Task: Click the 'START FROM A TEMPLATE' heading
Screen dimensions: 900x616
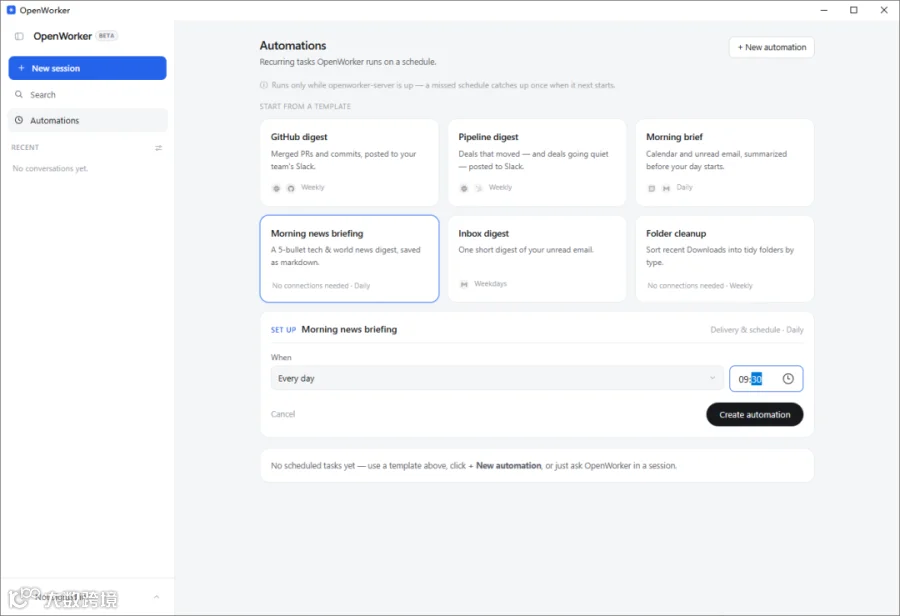Action: (x=305, y=106)
